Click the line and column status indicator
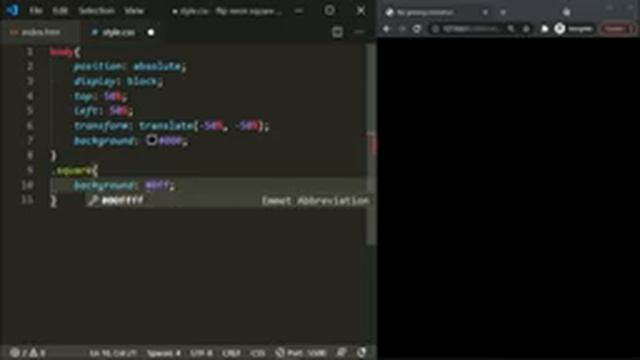The width and height of the screenshot is (640, 360). tap(113, 353)
